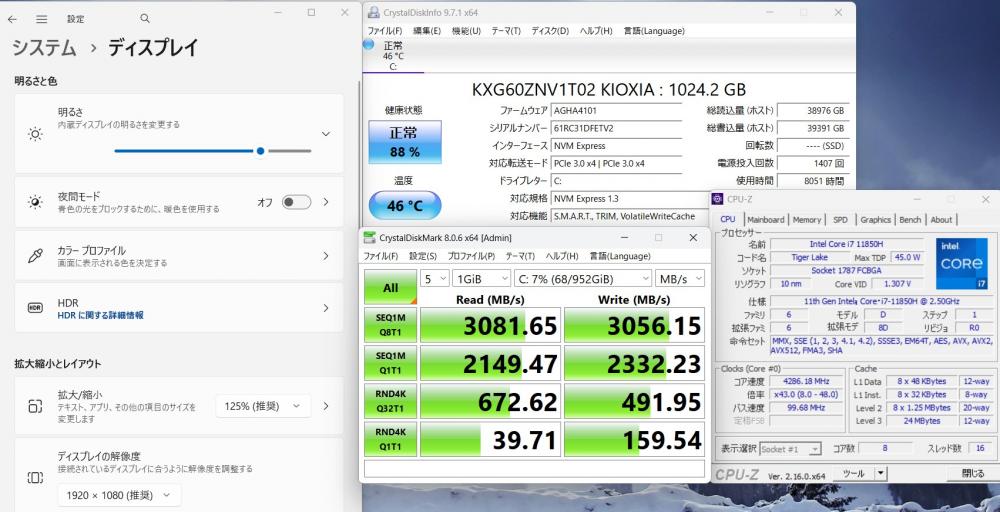The width and height of the screenshot is (1000, 512).
Task: Click the serial number field 61RC31DFETV2
Action: point(617,128)
